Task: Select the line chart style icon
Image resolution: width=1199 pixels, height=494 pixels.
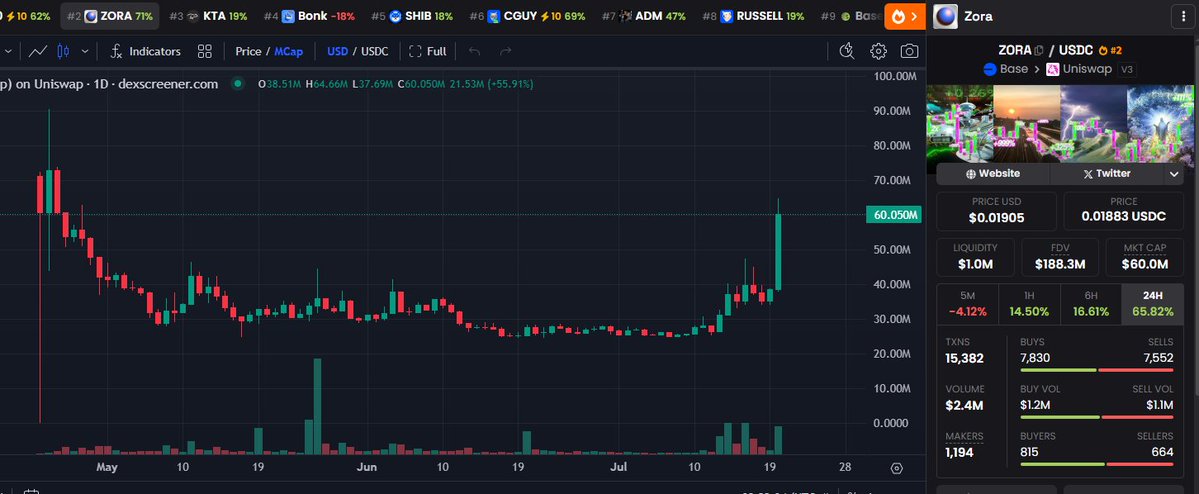Action: (x=37, y=51)
